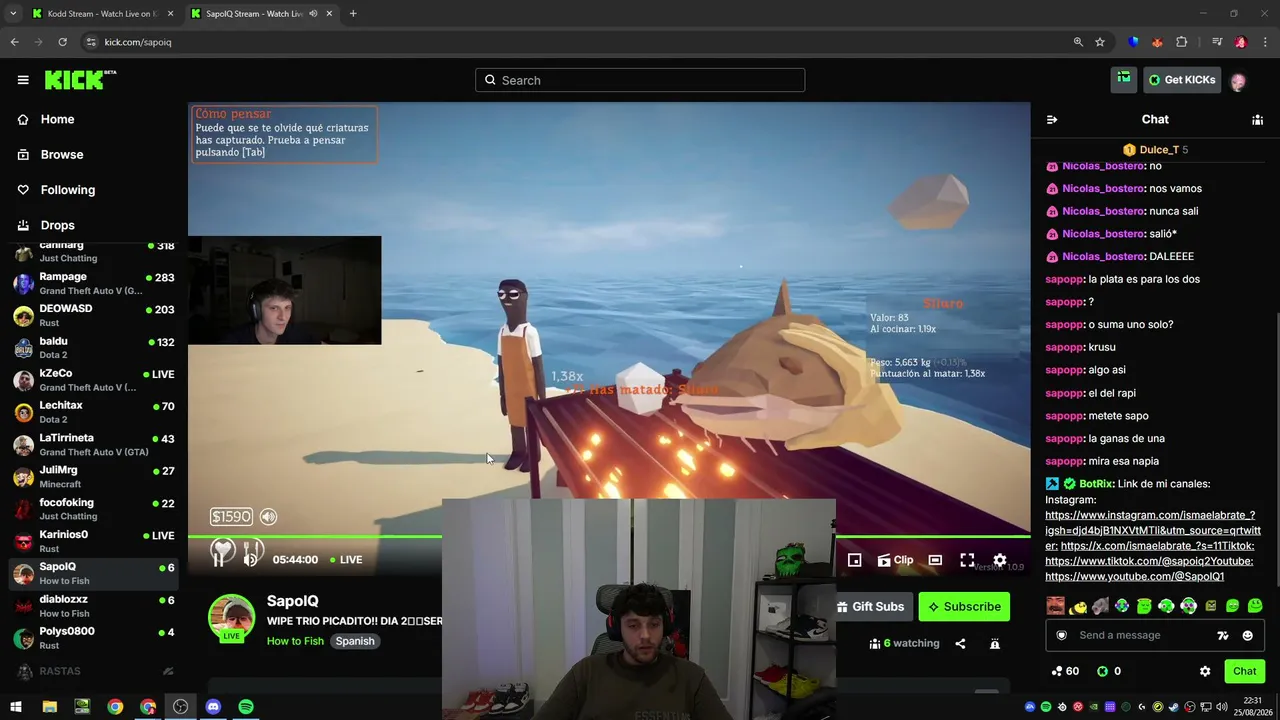Open the green dashboard icon near Get KICKs

tap(1124, 79)
